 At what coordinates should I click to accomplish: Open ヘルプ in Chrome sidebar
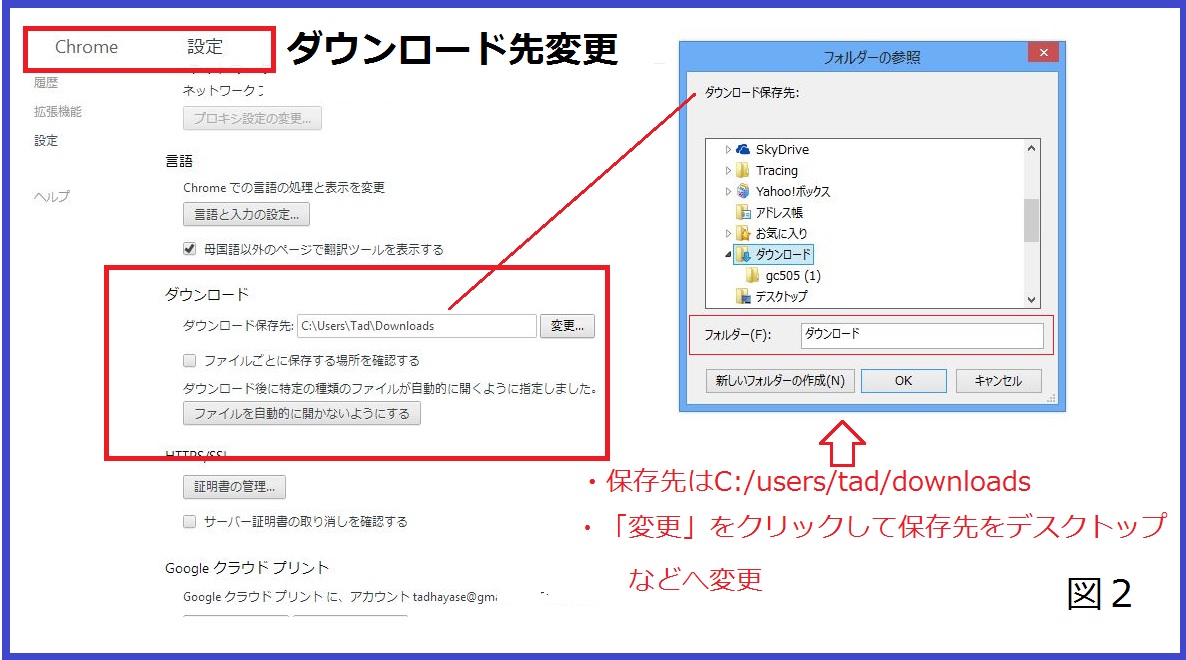(x=51, y=197)
